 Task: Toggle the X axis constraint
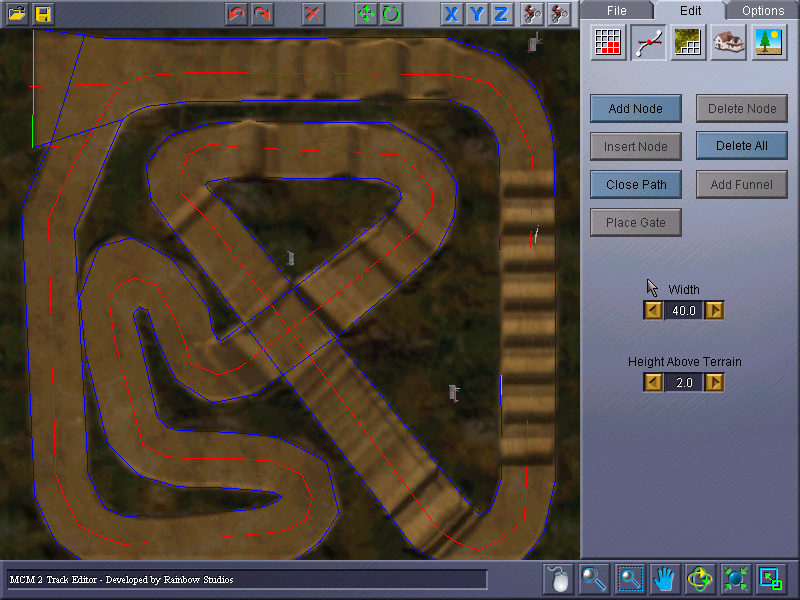tap(451, 14)
